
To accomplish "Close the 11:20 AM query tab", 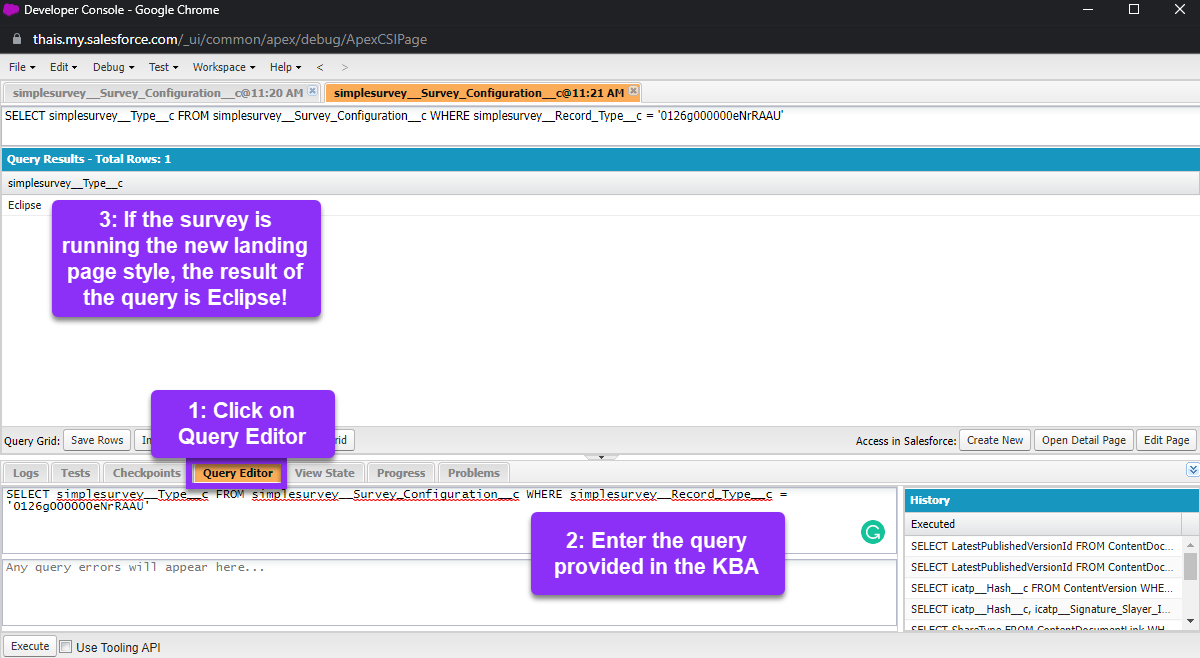I will (312, 92).
